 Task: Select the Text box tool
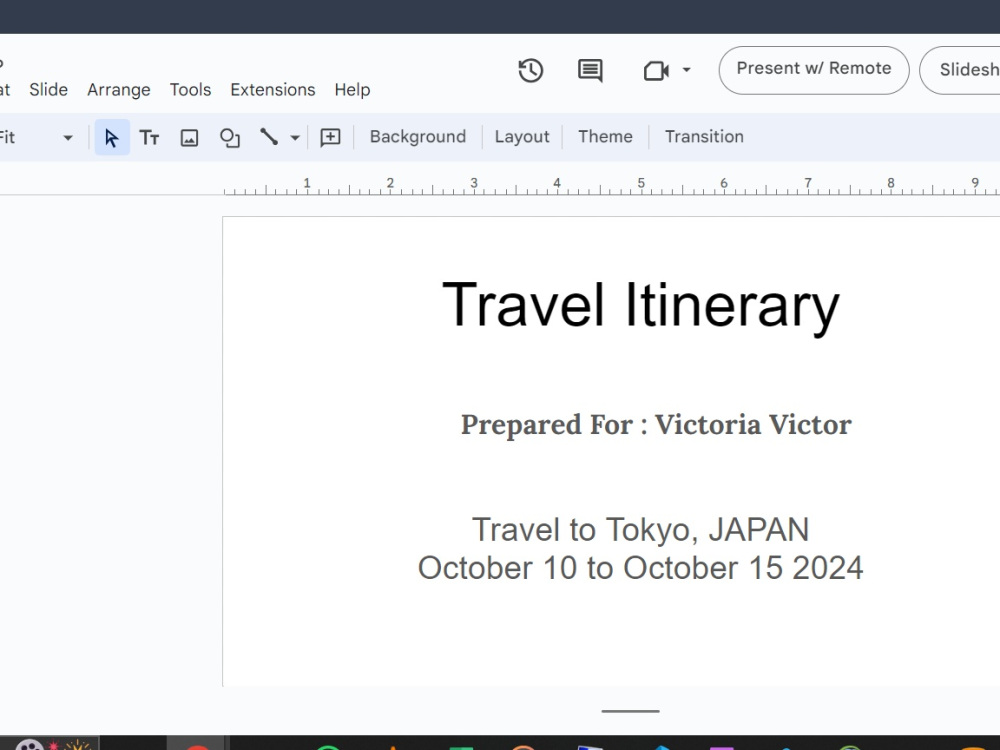(x=149, y=137)
